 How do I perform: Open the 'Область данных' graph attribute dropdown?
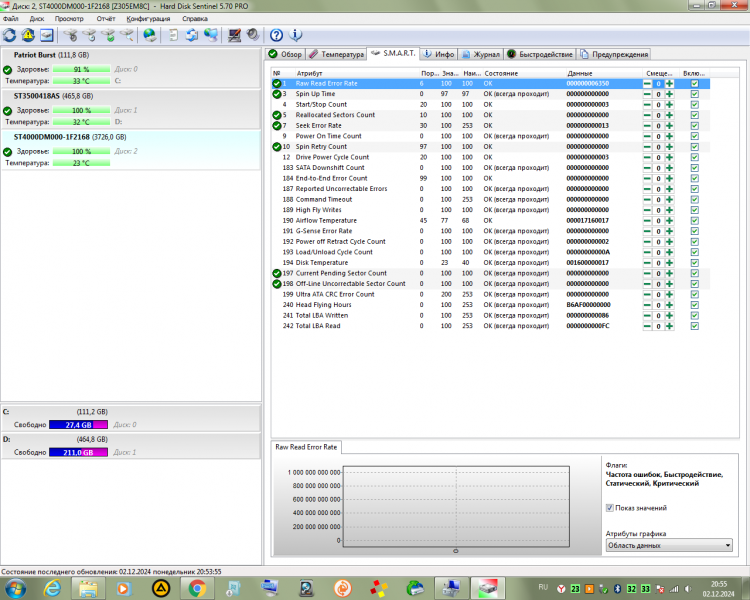pos(669,545)
